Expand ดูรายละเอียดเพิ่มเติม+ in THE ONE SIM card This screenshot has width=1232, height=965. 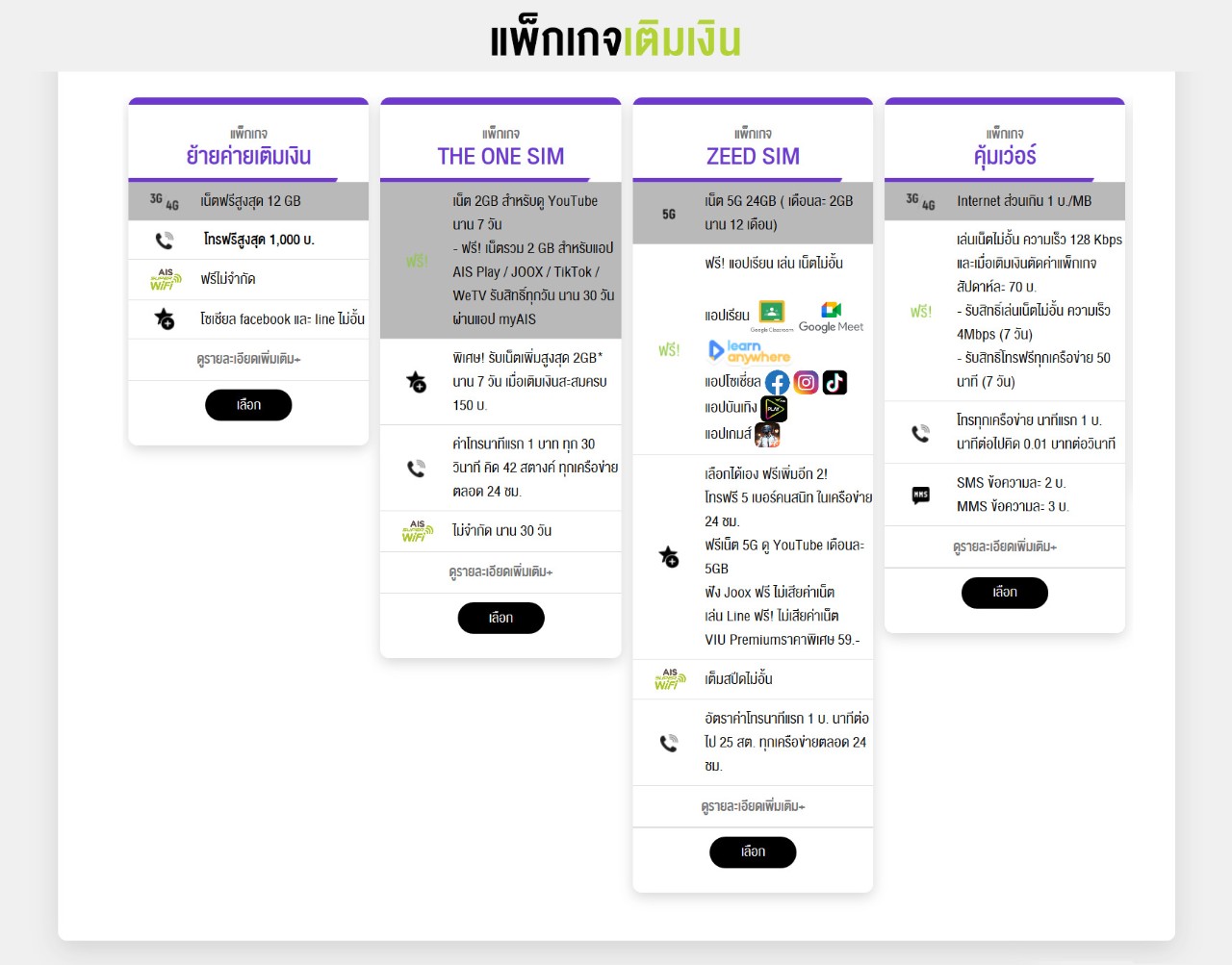tap(500, 571)
